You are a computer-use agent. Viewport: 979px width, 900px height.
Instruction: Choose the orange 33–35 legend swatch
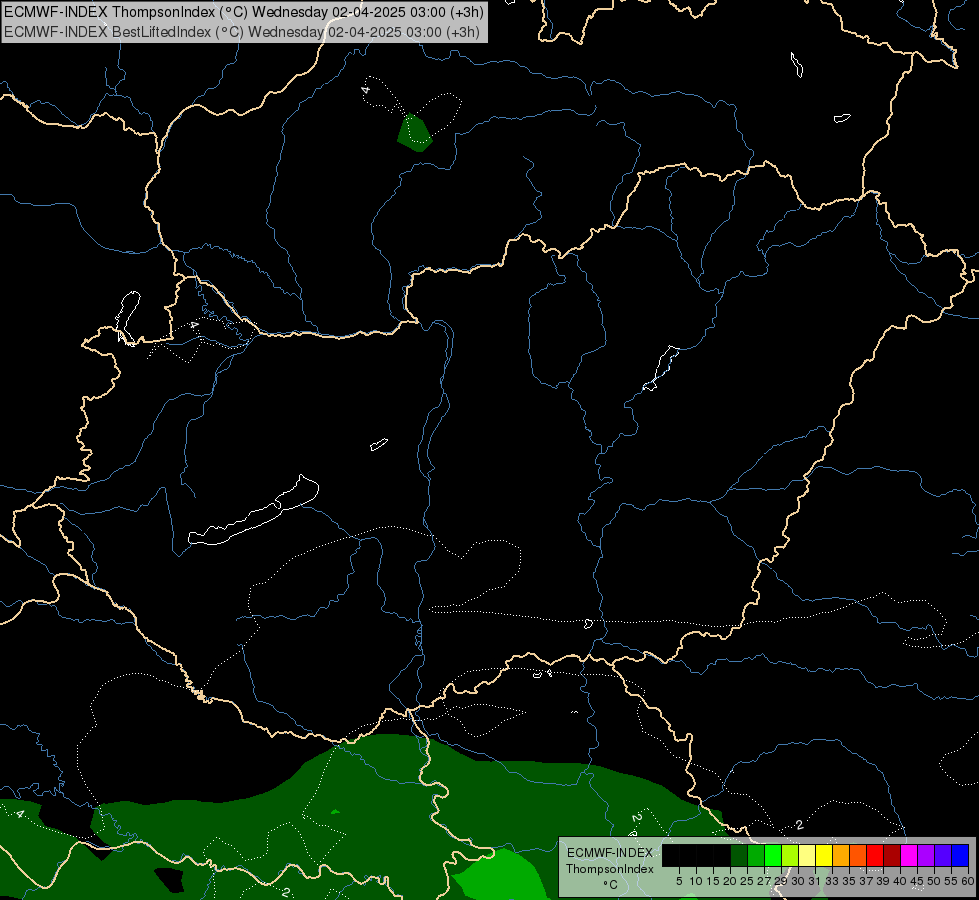coord(841,855)
